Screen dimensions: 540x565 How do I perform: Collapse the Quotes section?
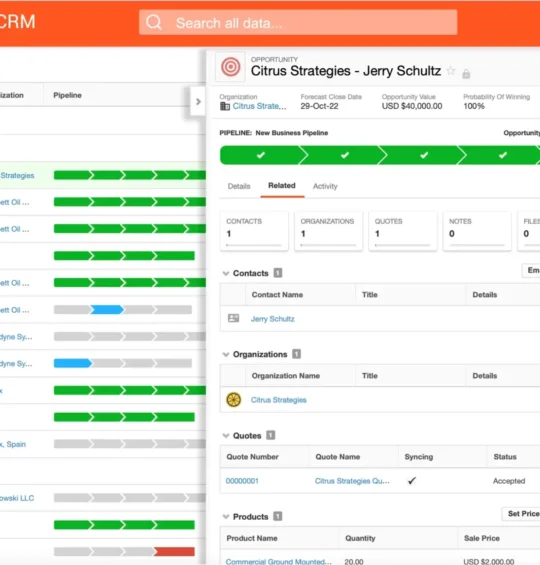click(226, 436)
